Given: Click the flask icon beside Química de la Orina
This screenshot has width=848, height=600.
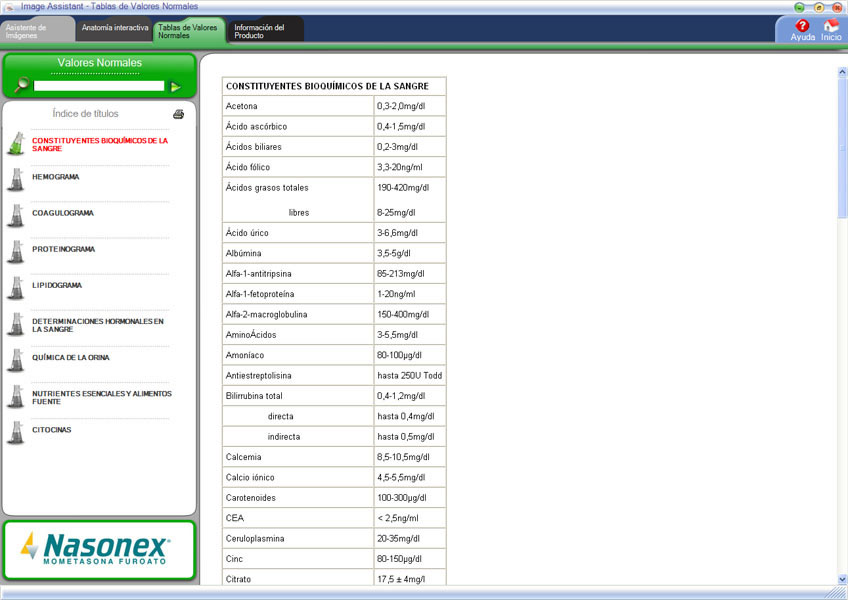Looking at the screenshot, I should coord(17,361).
